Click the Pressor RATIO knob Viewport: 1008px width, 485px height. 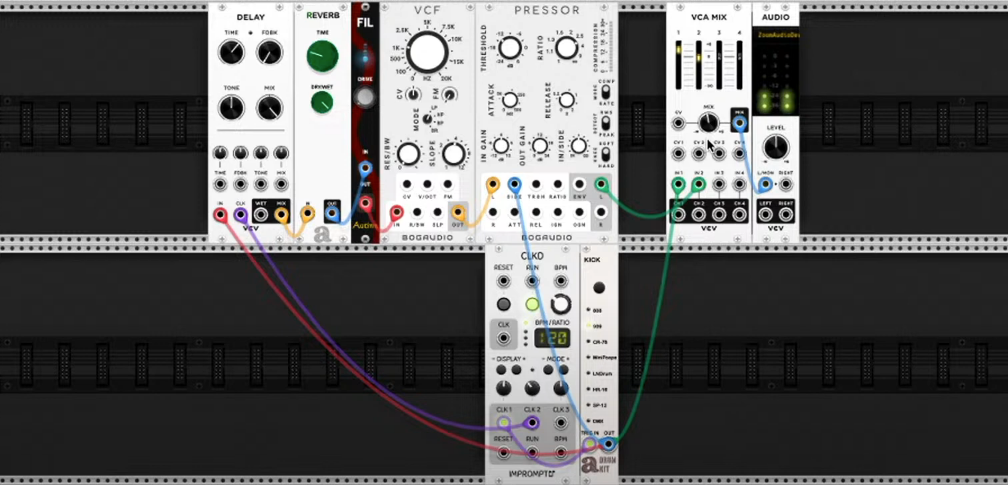click(x=566, y=48)
